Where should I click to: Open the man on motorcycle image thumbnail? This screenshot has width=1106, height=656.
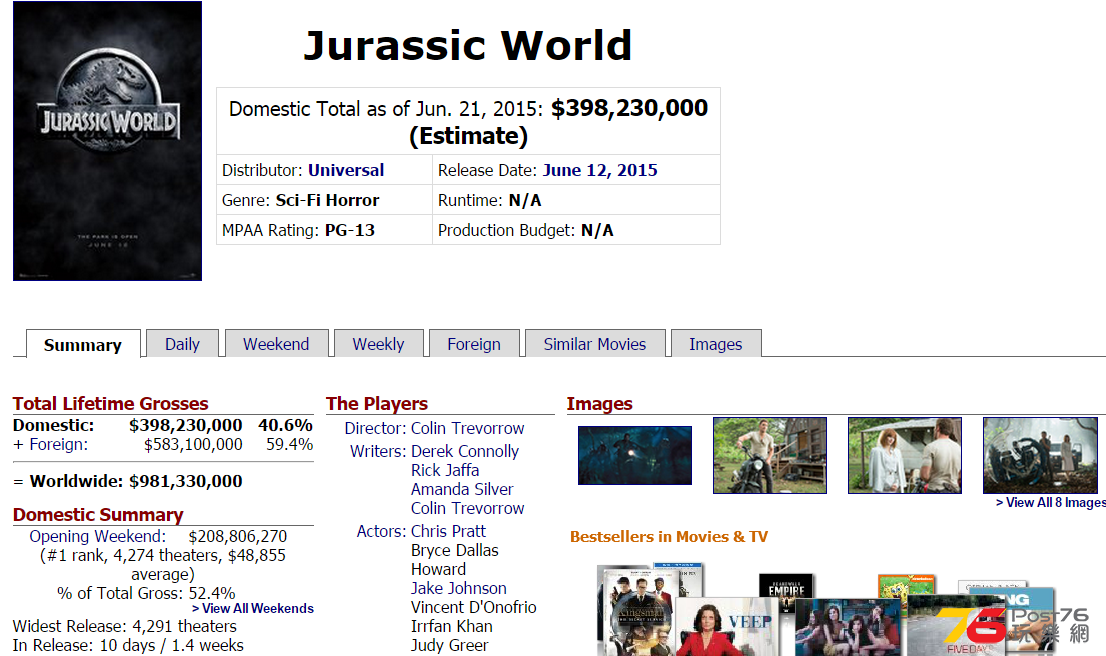point(770,456)
